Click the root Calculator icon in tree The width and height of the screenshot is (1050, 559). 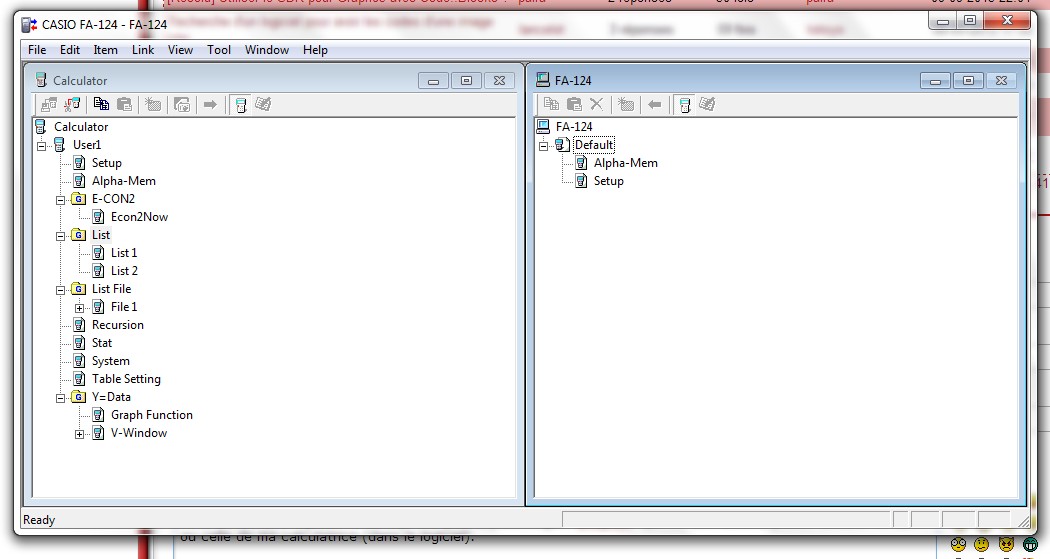click(x=41, y=127)
